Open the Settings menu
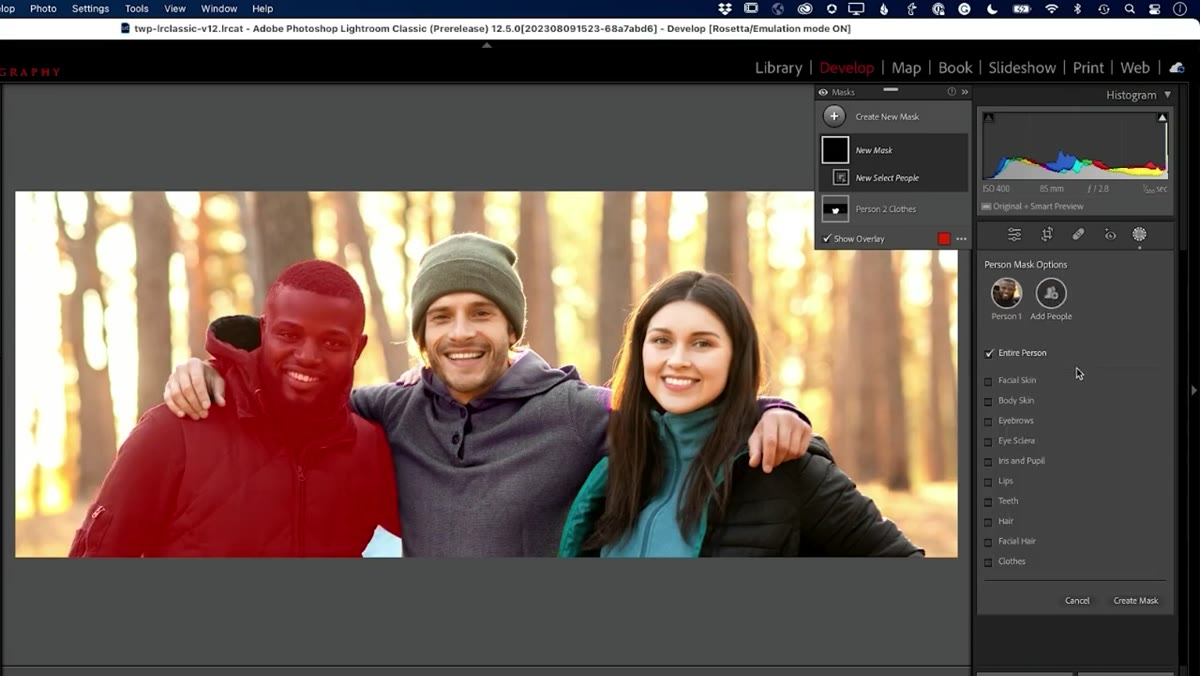 [90, 8]
